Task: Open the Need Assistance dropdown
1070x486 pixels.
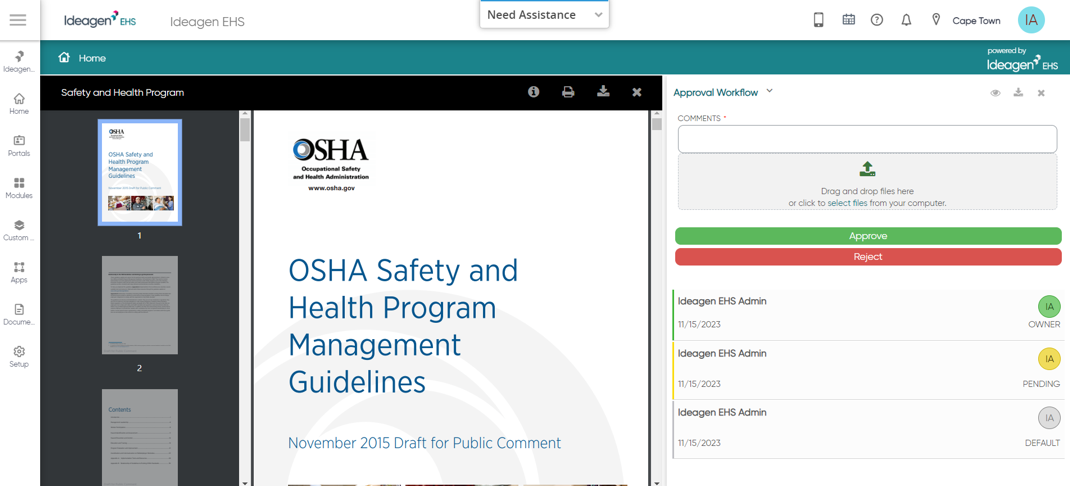Action: [x=545, y=15]
